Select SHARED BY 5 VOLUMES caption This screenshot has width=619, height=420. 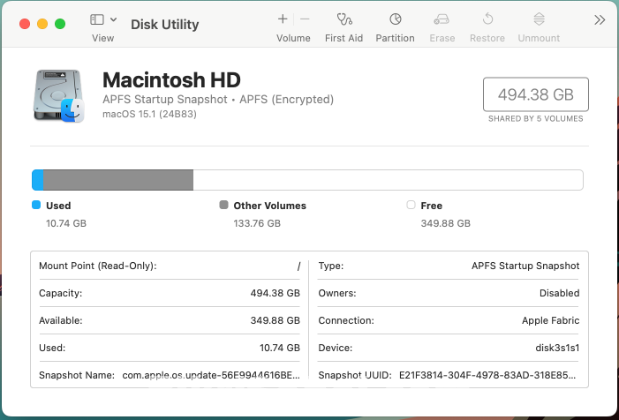click(x=536, y=119)
